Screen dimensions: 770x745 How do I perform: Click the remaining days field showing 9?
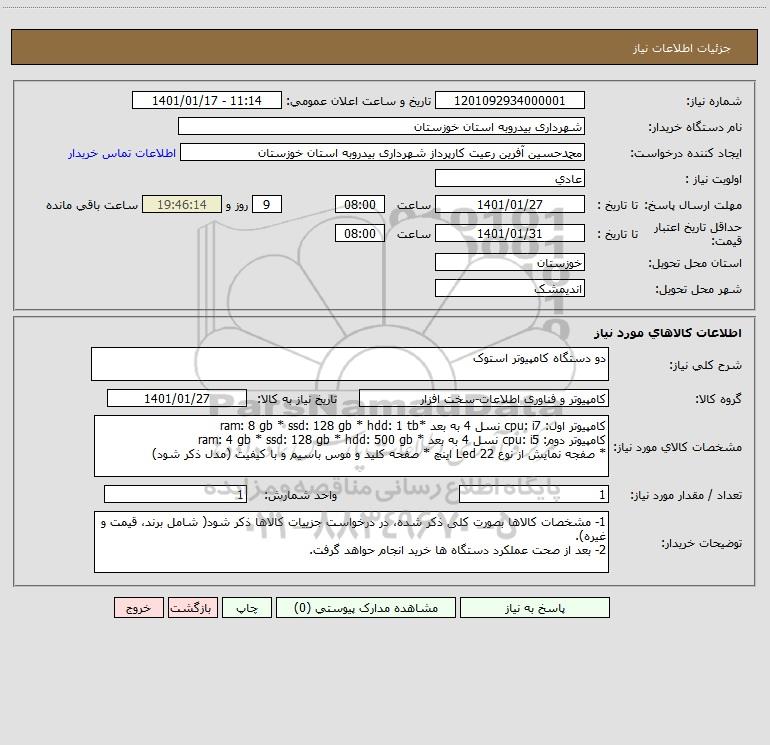(x=267, y=205)
